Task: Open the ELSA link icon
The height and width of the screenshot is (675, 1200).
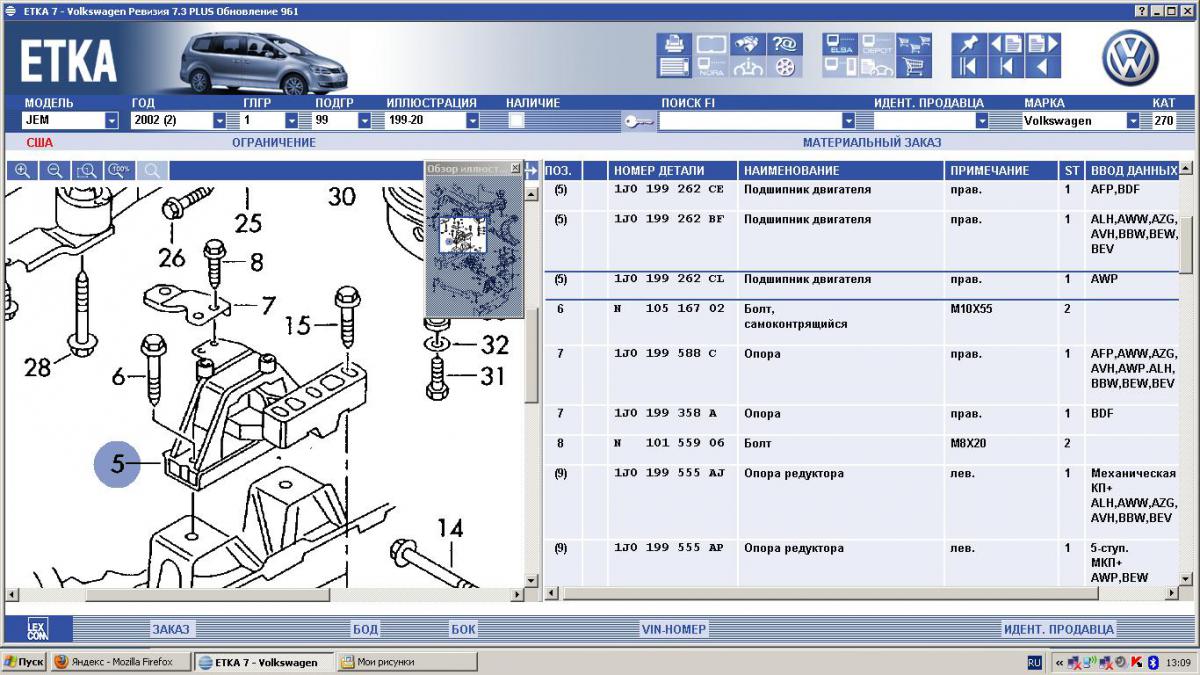Action: 840,44
